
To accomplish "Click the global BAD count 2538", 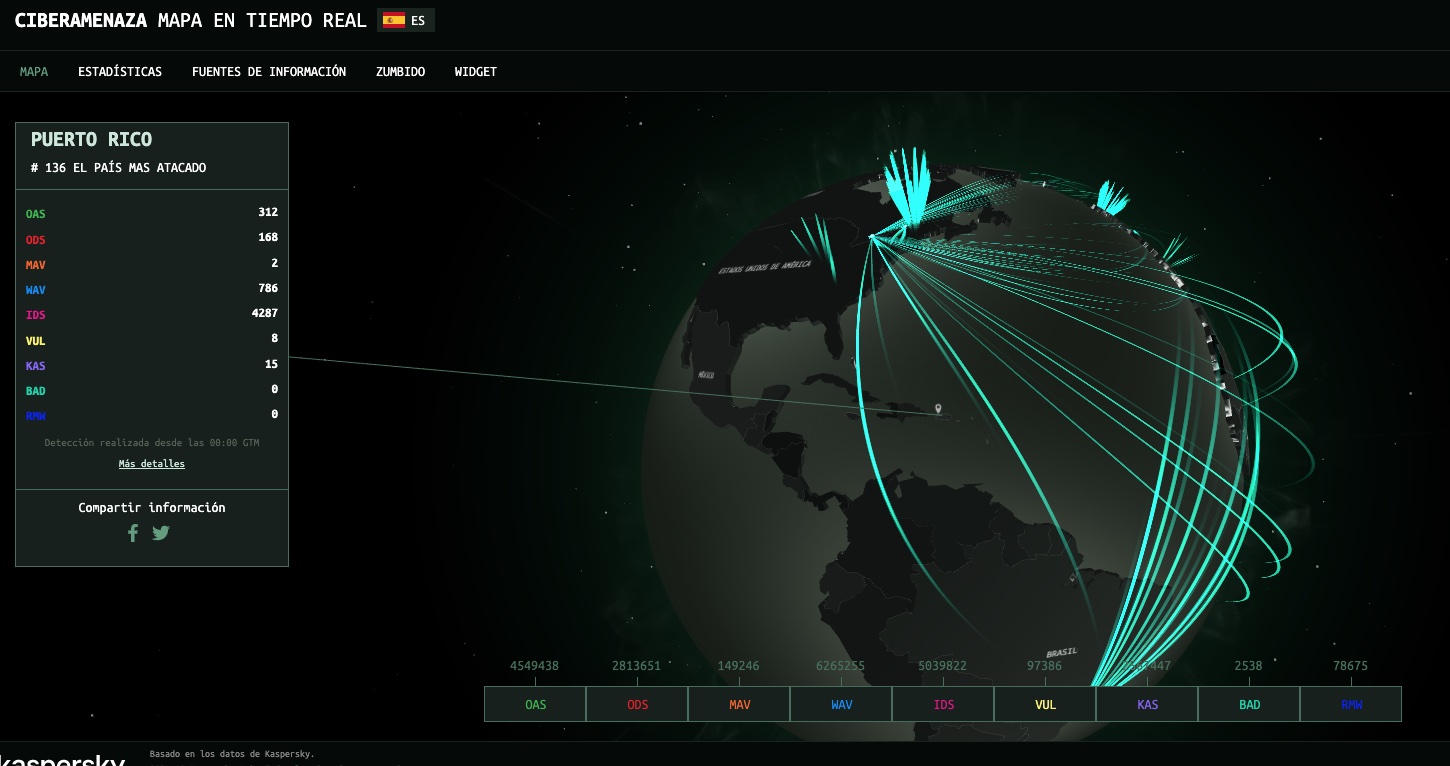I will point(1248,666).
